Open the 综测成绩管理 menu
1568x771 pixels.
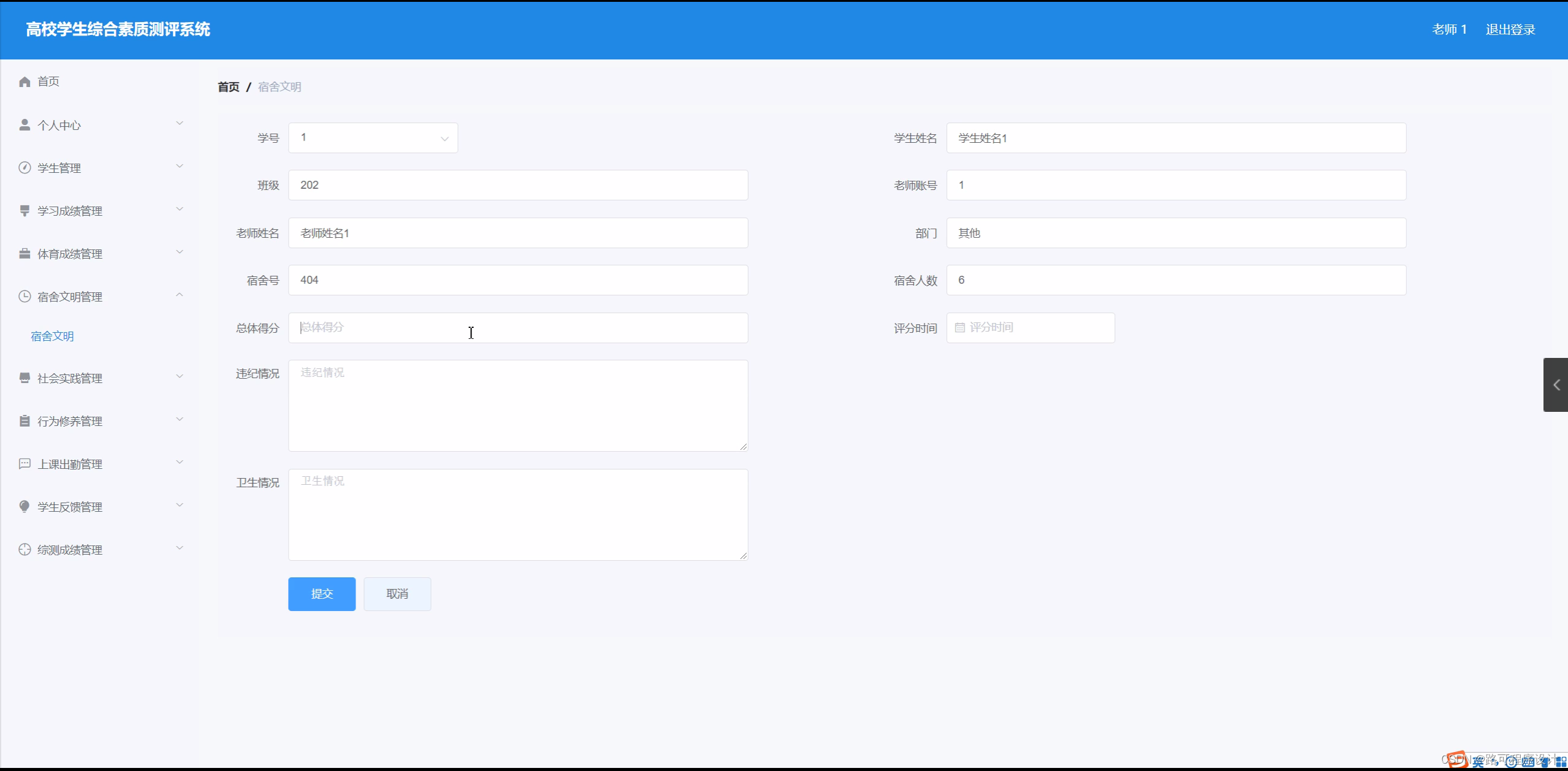[x=70, y=550]
